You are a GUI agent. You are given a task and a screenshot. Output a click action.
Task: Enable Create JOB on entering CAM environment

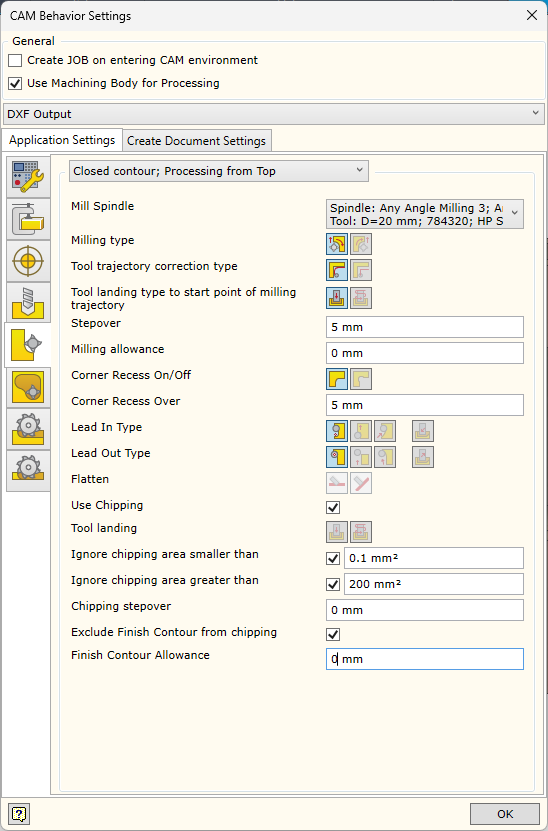[x=15, y=60]
